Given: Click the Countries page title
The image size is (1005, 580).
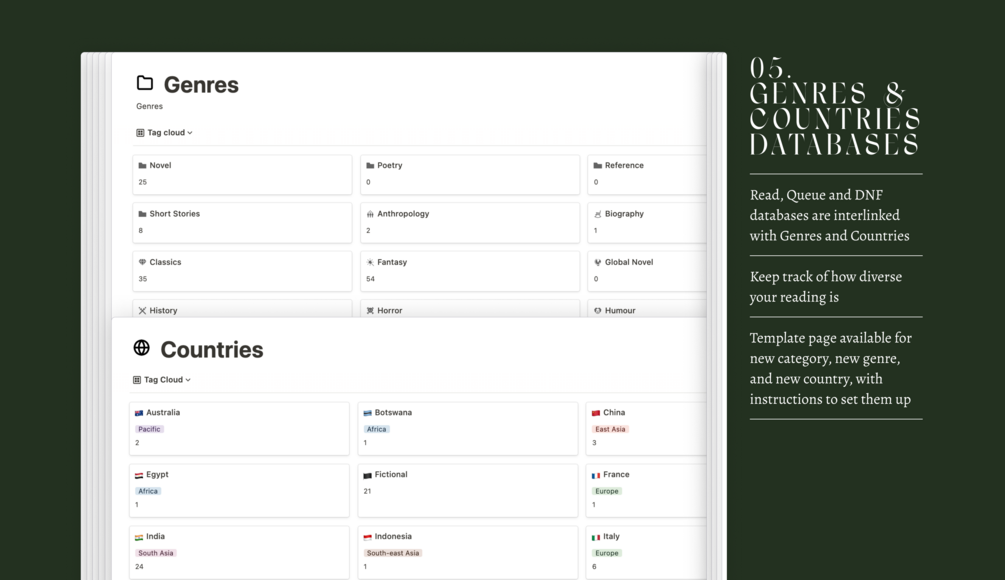Looking at the screenshot, I should pos(212,349).
